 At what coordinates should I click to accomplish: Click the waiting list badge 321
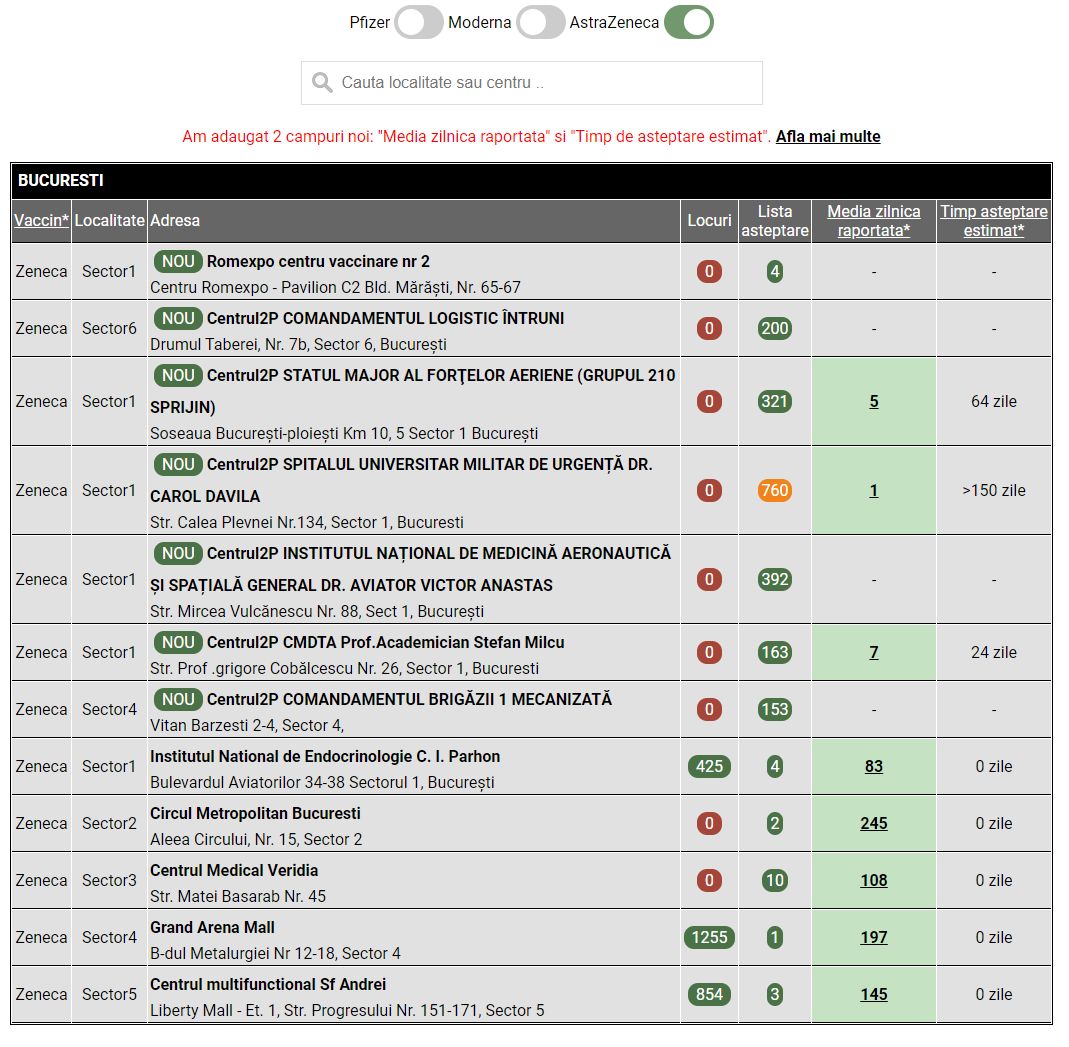coord(774,401)
